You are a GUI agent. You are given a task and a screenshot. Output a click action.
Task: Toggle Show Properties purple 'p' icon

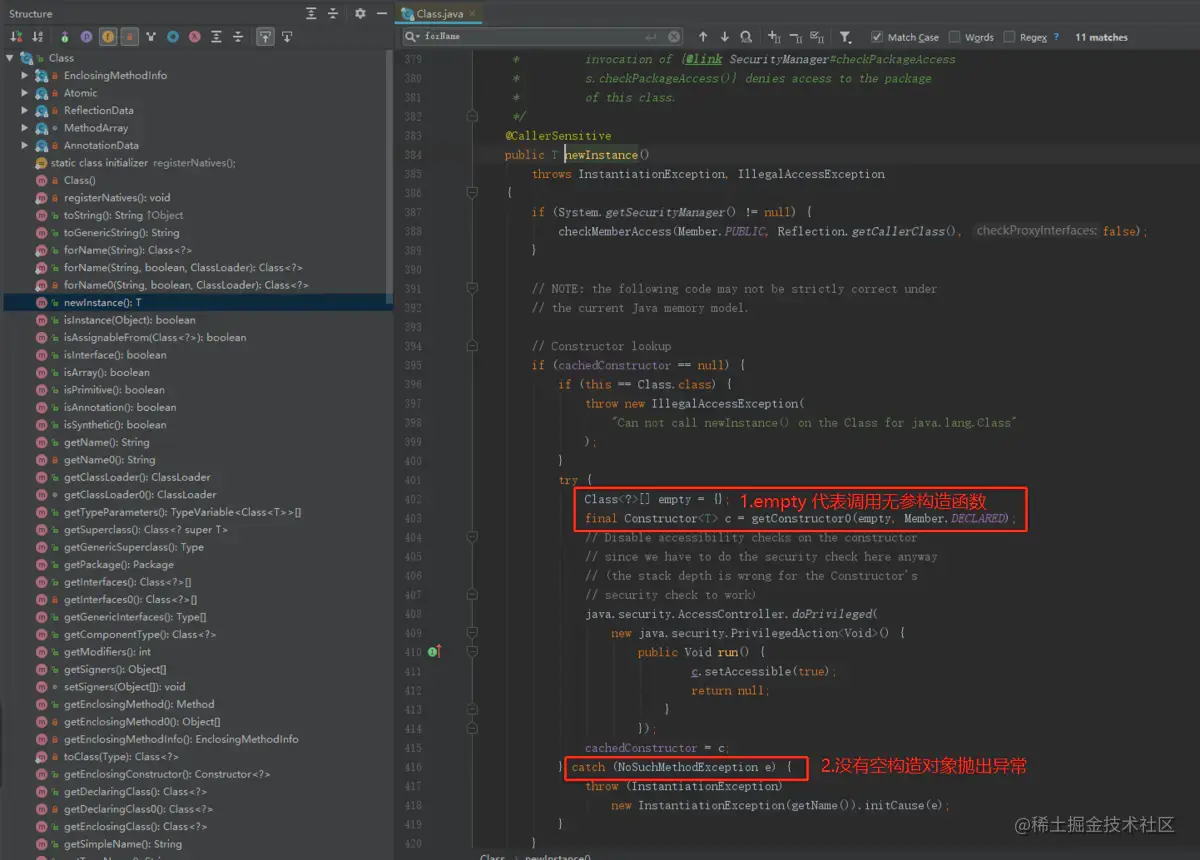pos(86,37)
